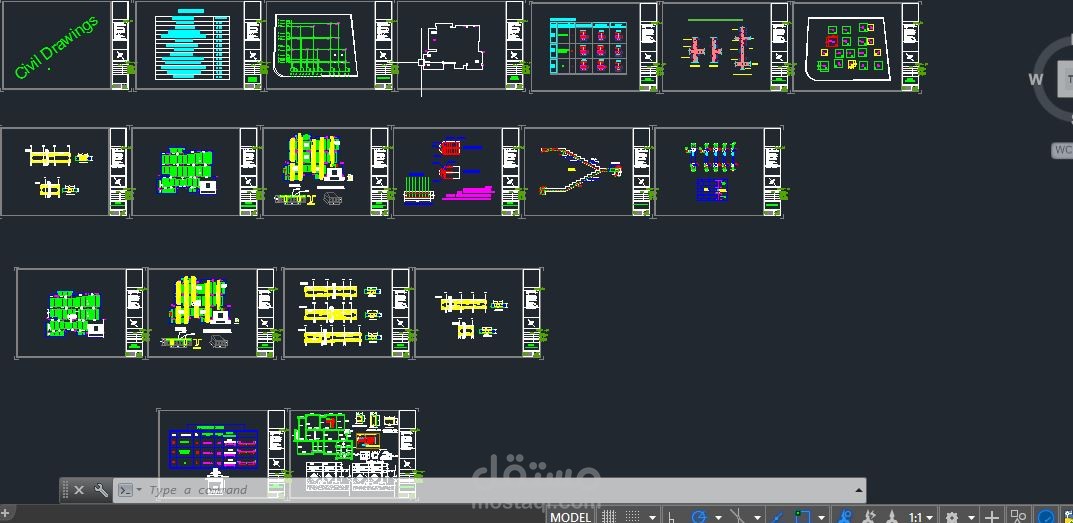
Task: Select the green axes grid plan sheet
Action: (x=329, y=45)
